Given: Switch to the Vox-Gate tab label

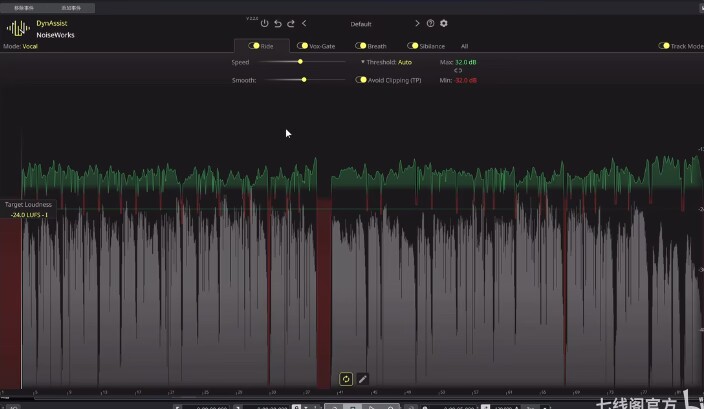Looking at the screenshot, I should 322,46.
